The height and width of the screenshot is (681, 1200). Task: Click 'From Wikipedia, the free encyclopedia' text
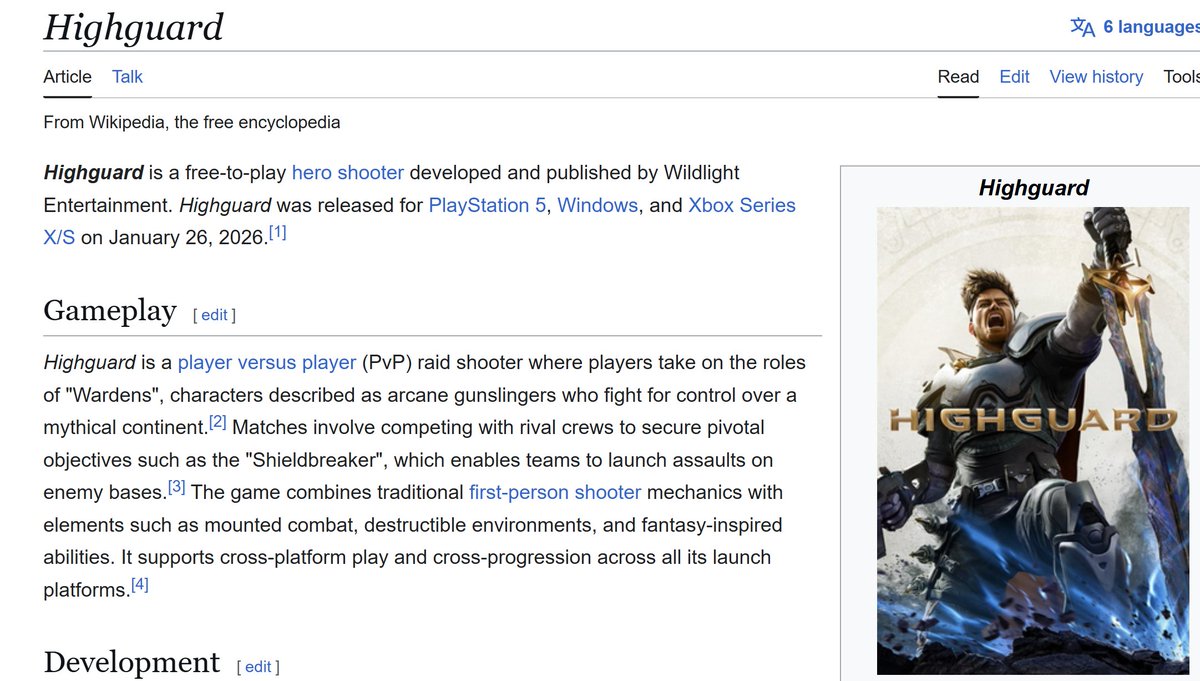(x=192, y=122)
